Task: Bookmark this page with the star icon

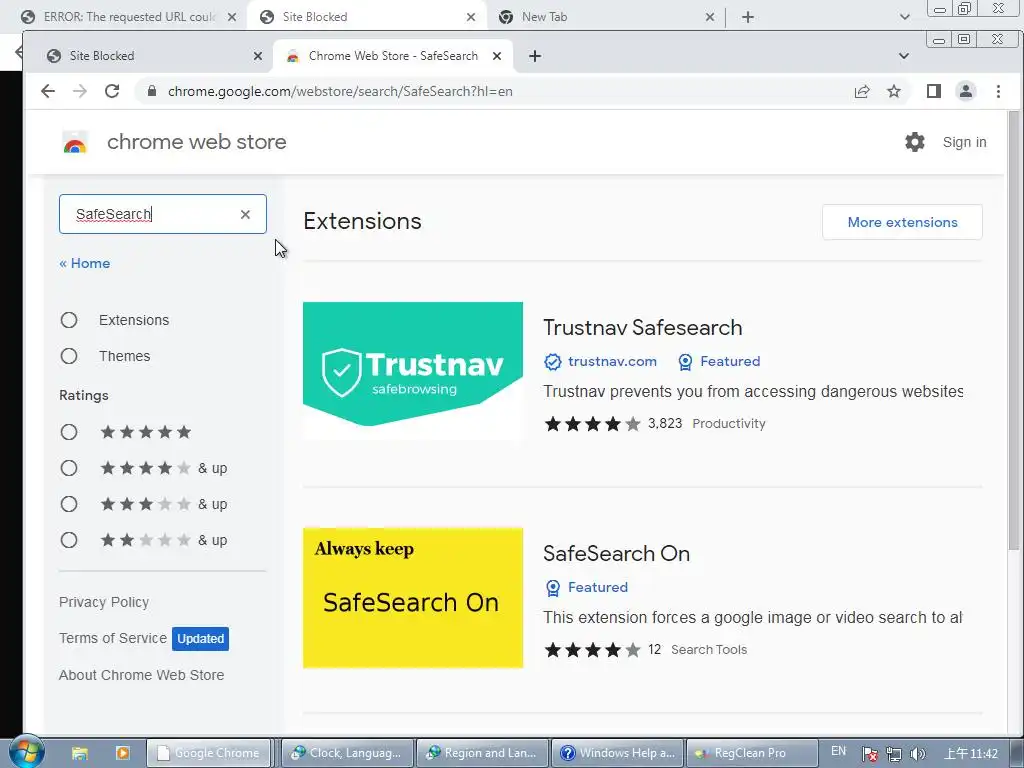Action: [x=894, y=91]
